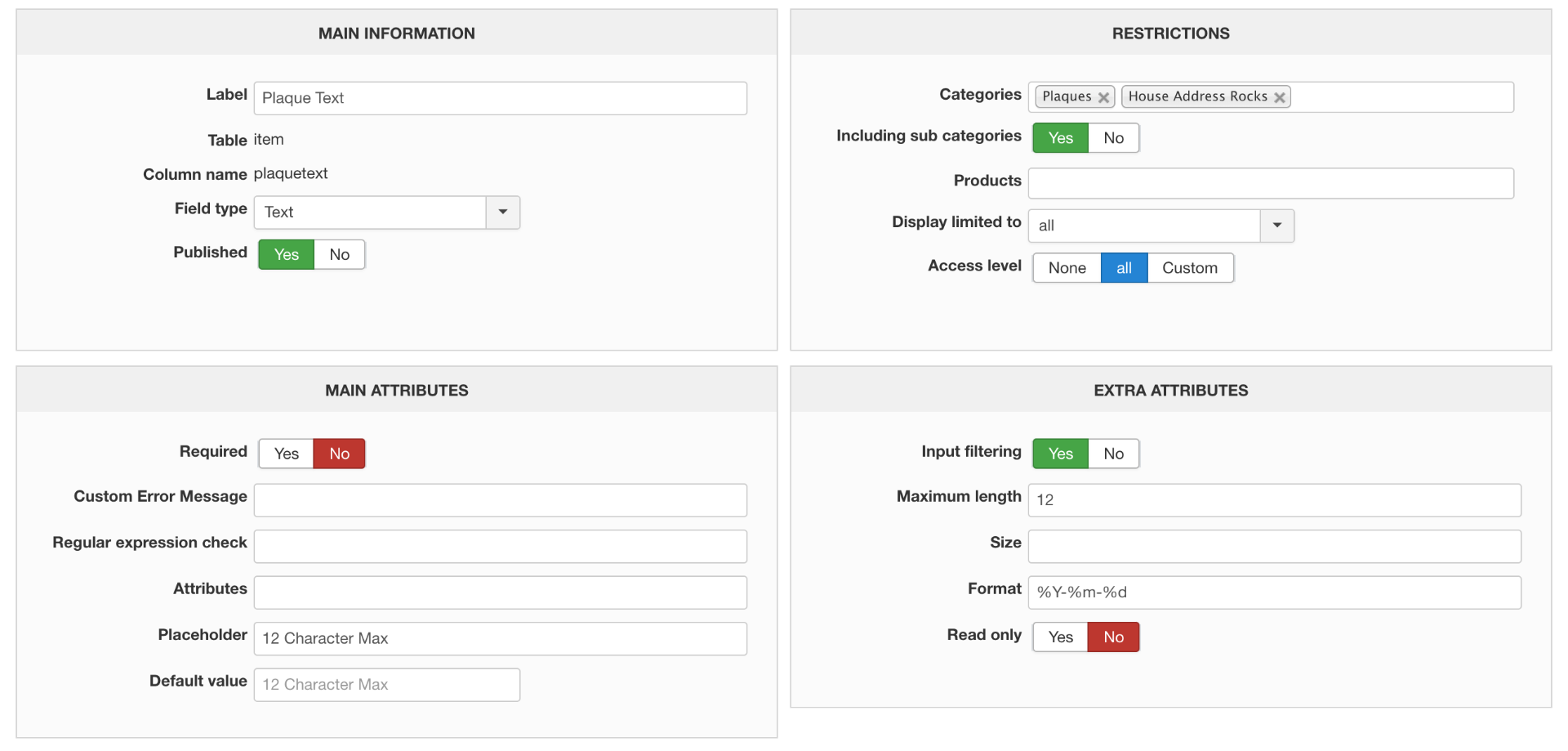Focus the Products input field
The image size is (1568, 751).
[x=1270, y=184]
